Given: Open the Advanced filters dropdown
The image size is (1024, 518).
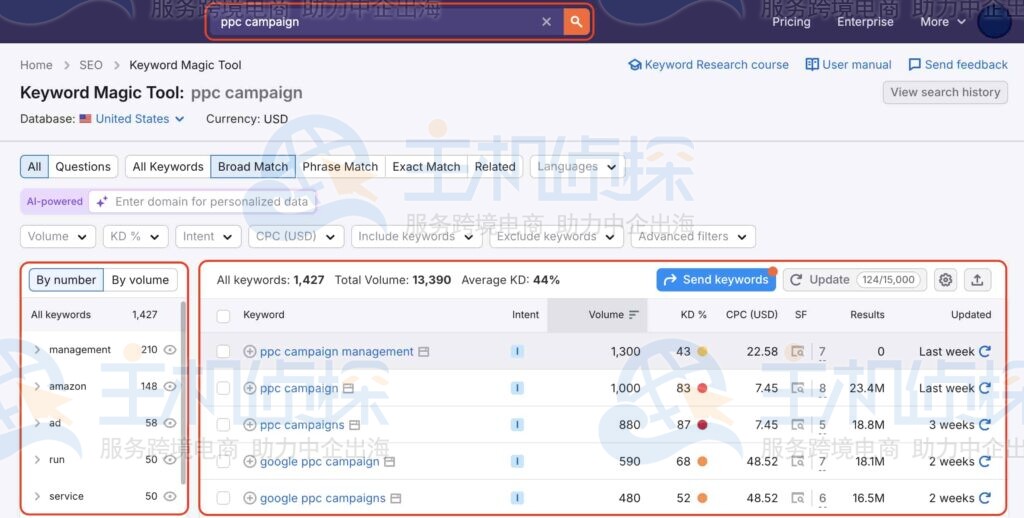Looking at the screenshot, I should [x=692, y=237].
